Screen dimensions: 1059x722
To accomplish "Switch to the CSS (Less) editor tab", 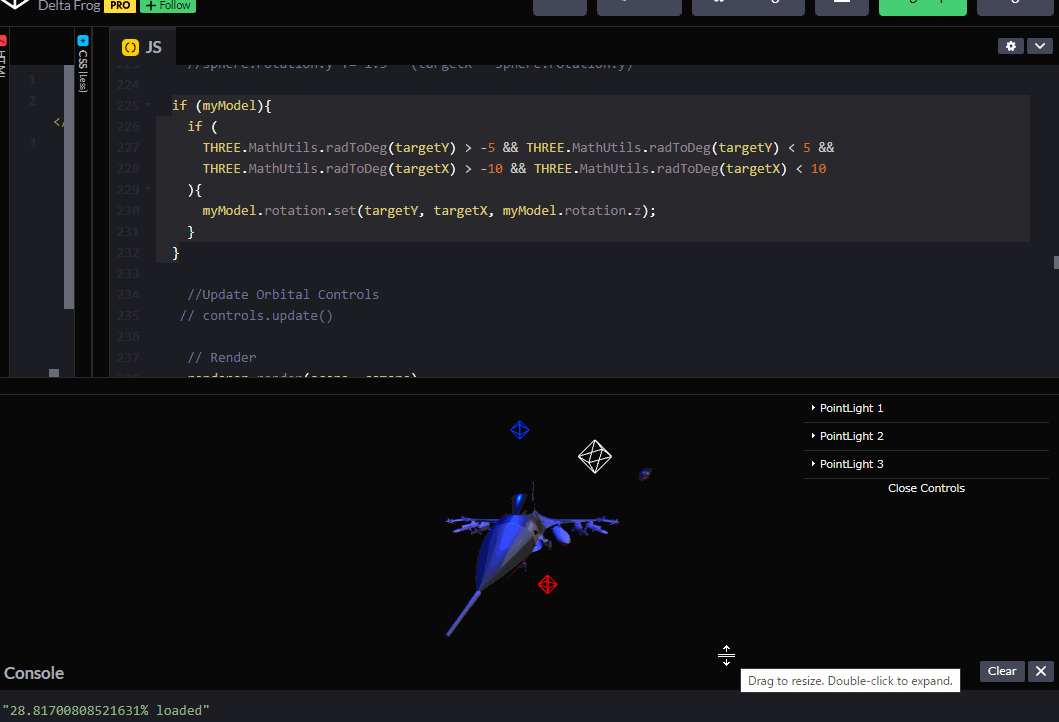I will point(83,64).
